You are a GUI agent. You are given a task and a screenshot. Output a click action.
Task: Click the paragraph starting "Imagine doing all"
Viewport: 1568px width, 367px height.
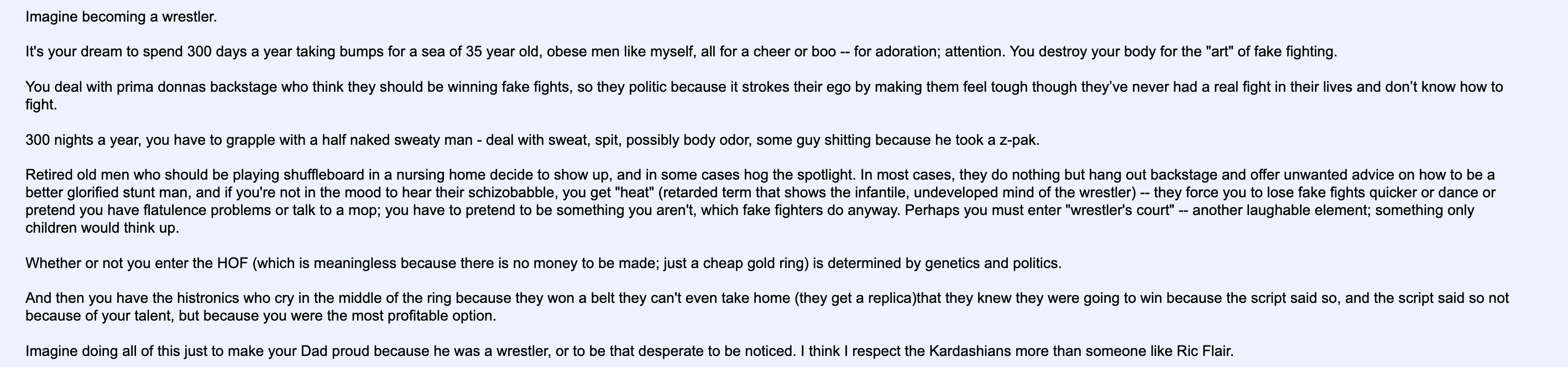(629, 351)
